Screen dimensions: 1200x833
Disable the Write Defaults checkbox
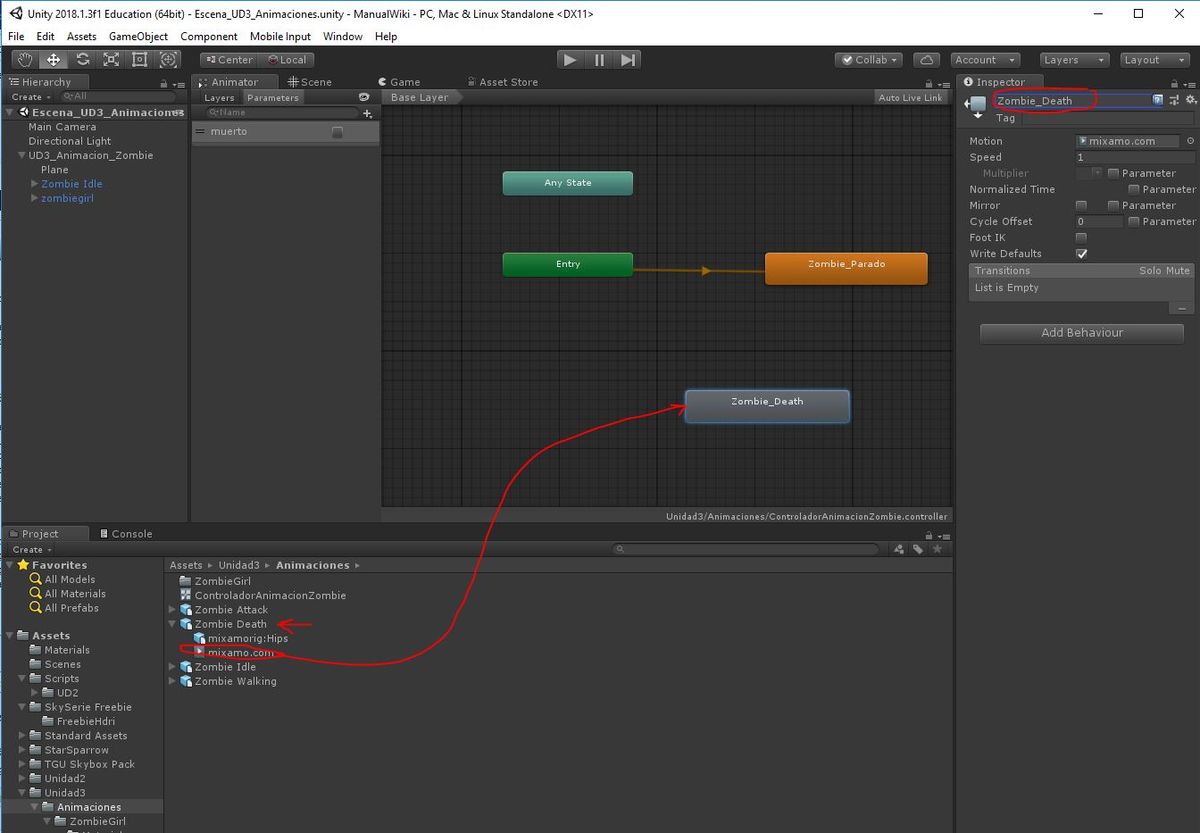point(1081,254)
